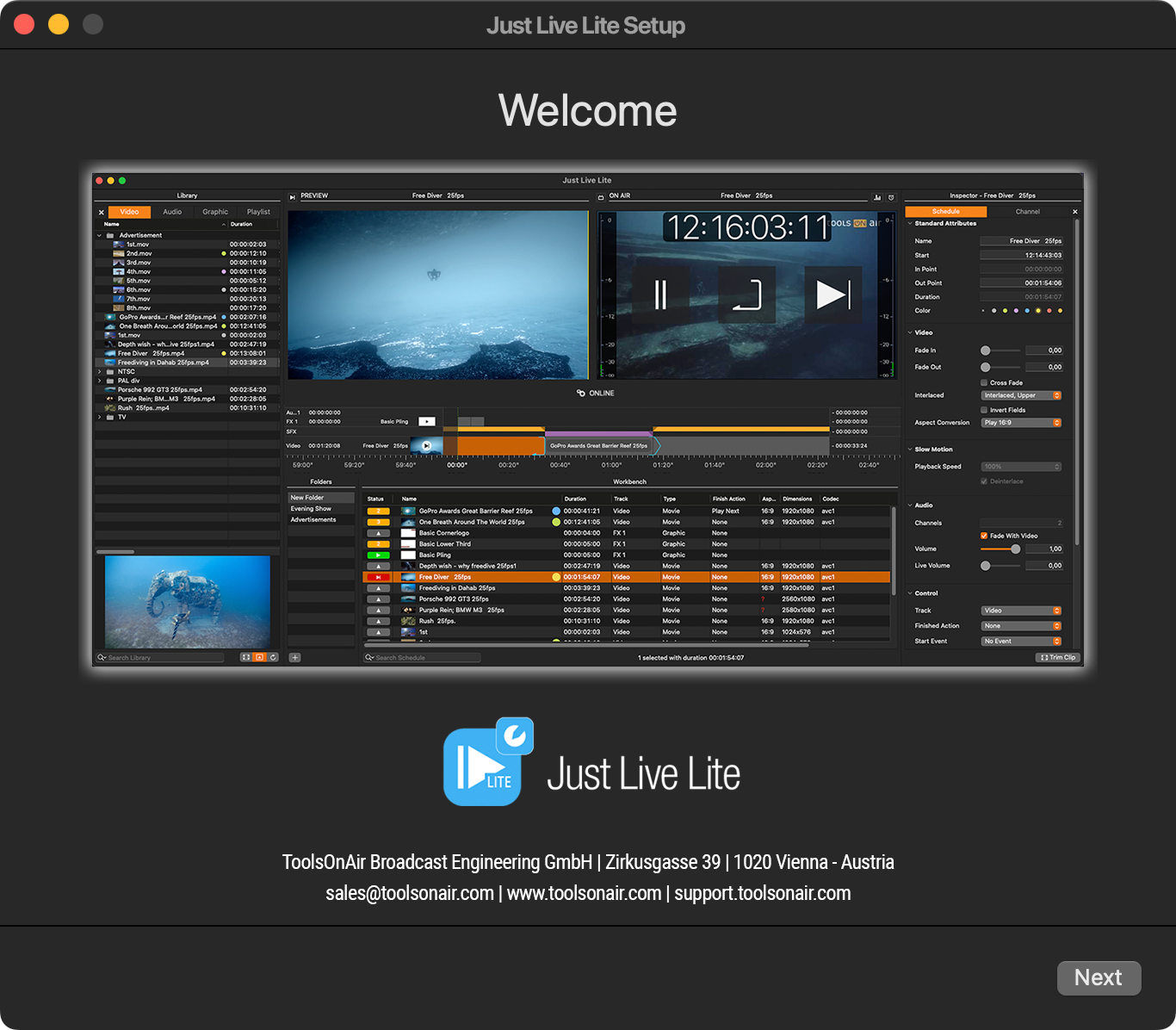Click the return/loop icon on On Air monitor

tap(747, 295)
